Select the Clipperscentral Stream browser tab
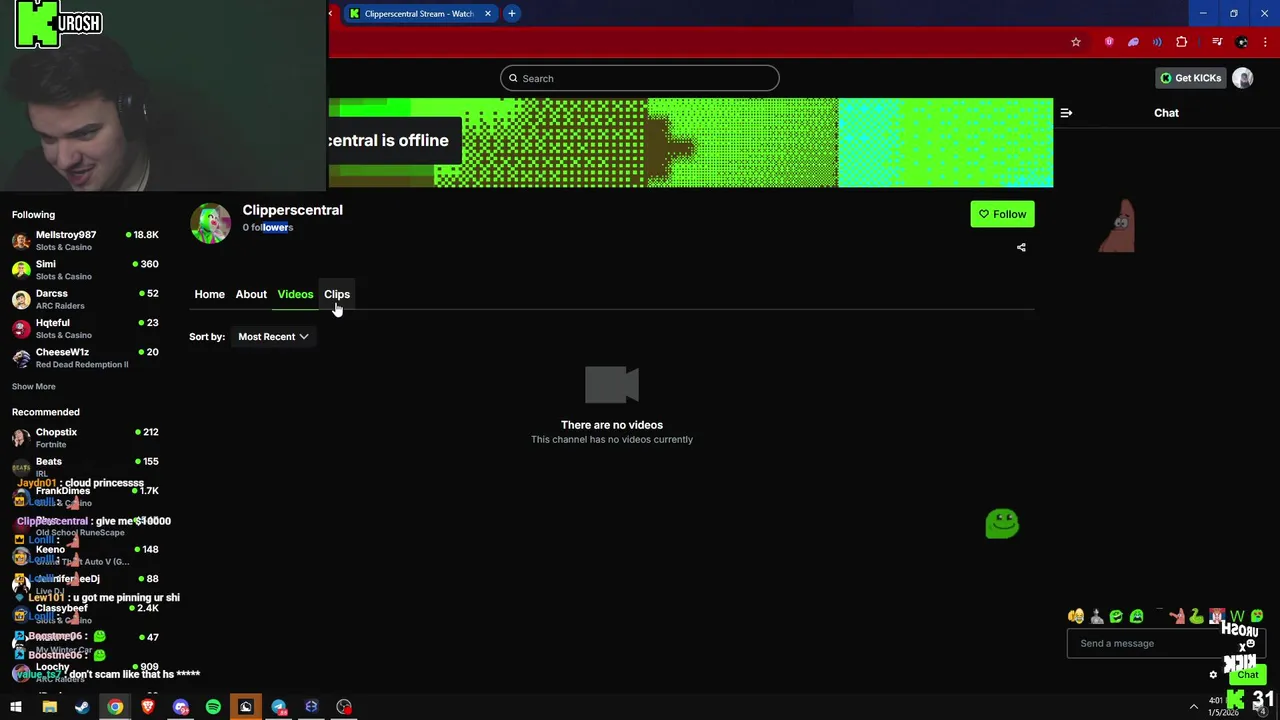 pyautogui.click(x=418, y=14)
